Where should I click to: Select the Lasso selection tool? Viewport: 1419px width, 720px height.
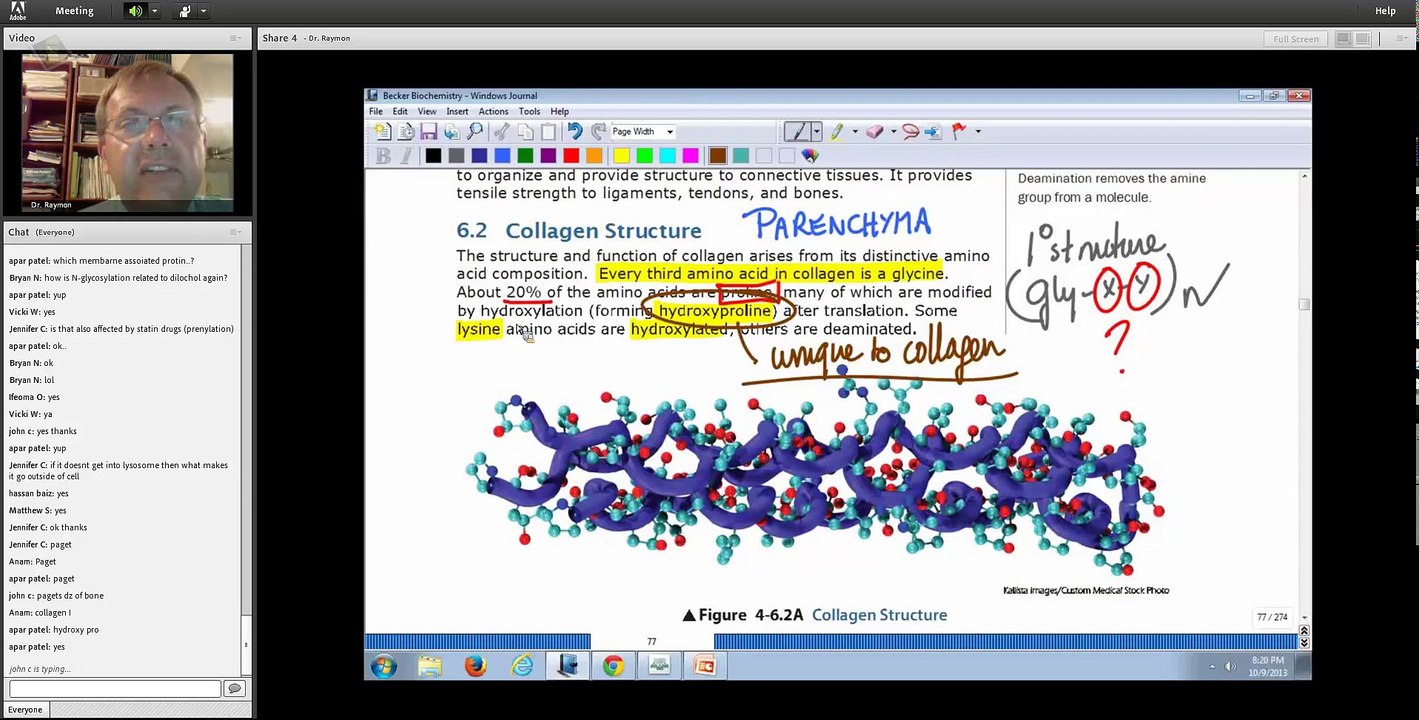910,131
